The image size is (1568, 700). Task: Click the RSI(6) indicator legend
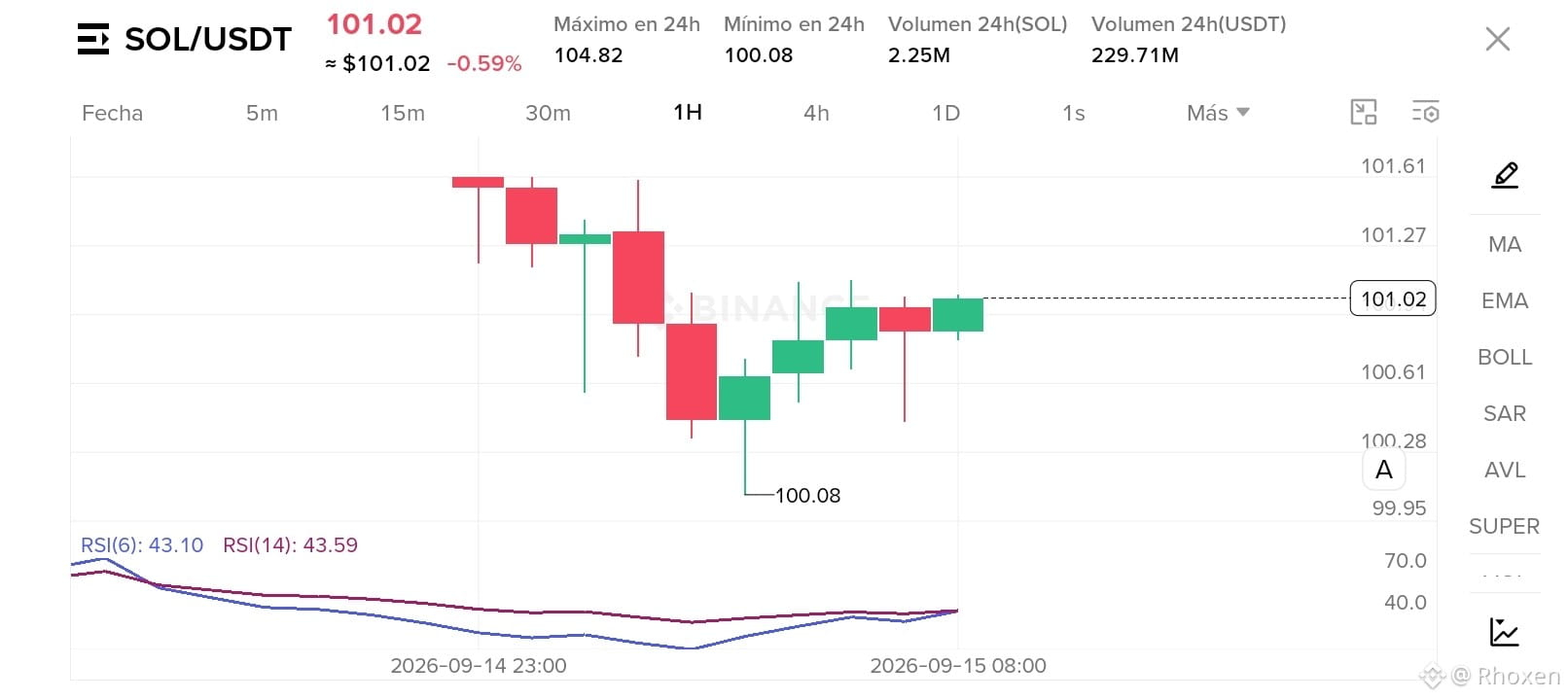pyautogui.click(x=142, y=545)
